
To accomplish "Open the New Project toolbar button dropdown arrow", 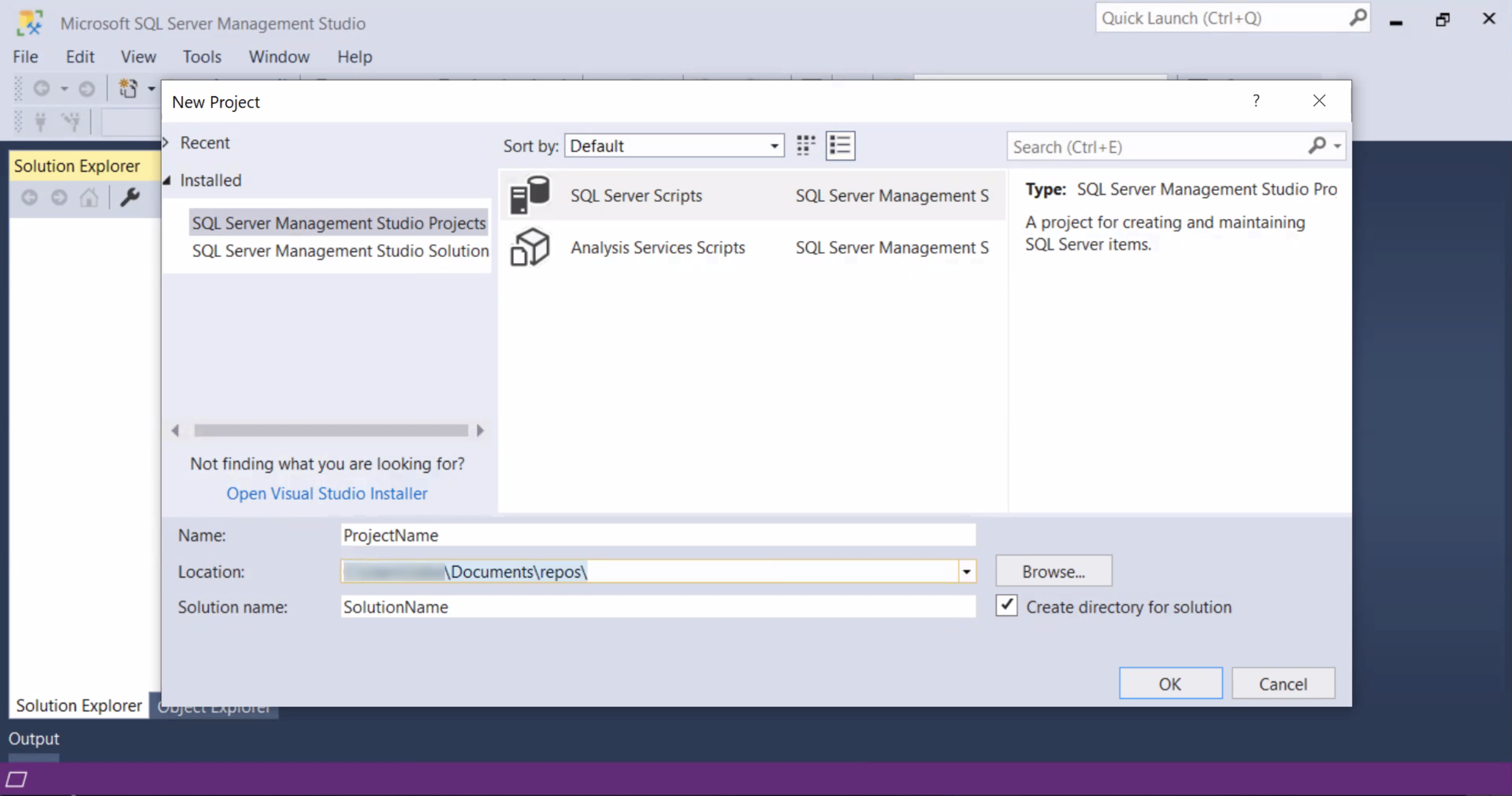I will coord(151,89).
